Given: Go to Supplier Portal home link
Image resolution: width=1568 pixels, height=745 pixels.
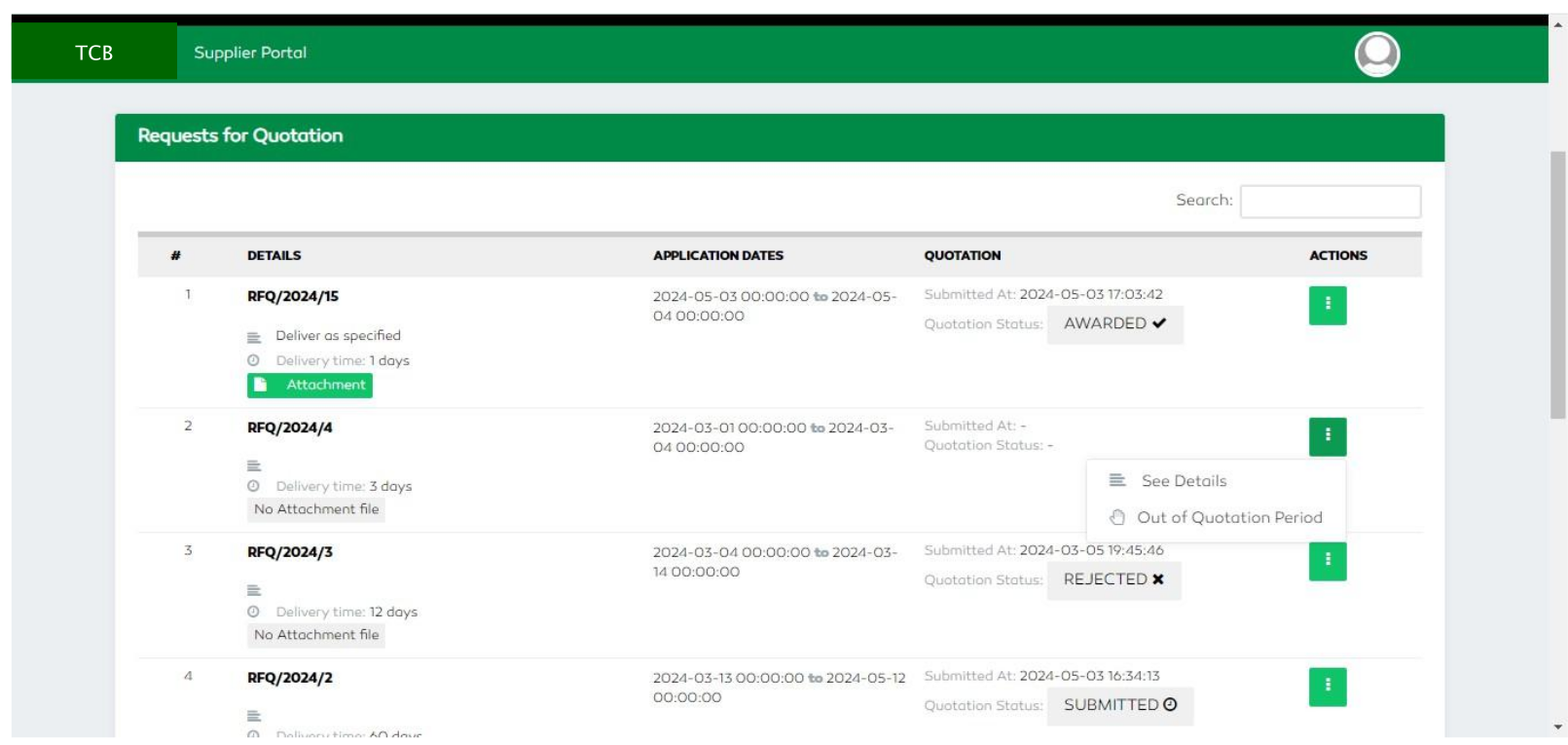Looking at the screenshot, I should 250,53.
